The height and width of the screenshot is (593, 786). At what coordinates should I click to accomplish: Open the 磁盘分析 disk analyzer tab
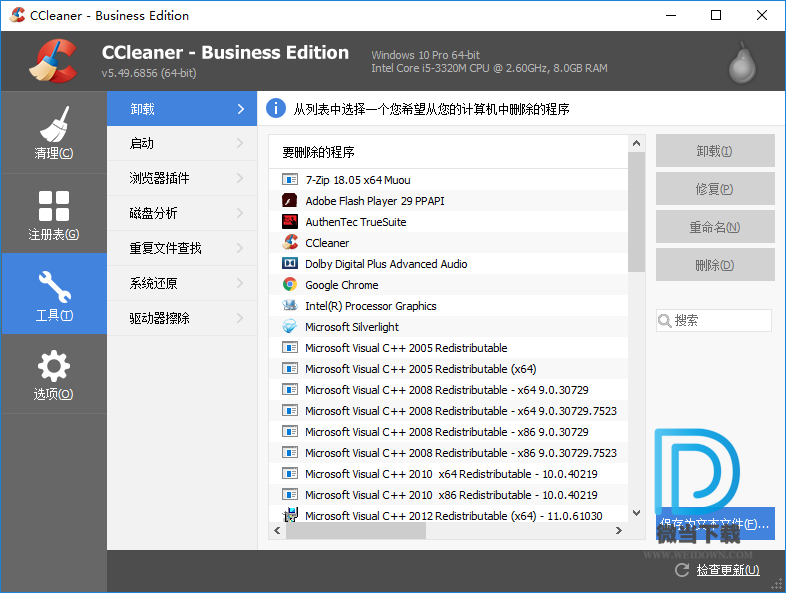tap(182, 213)
